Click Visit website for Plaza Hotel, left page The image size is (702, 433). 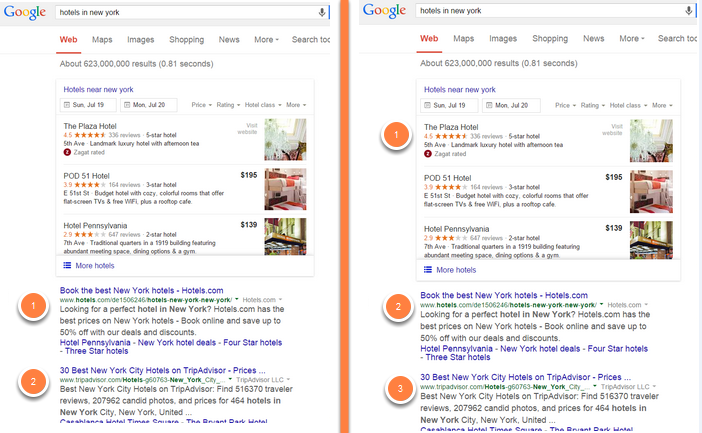point(248,129)
